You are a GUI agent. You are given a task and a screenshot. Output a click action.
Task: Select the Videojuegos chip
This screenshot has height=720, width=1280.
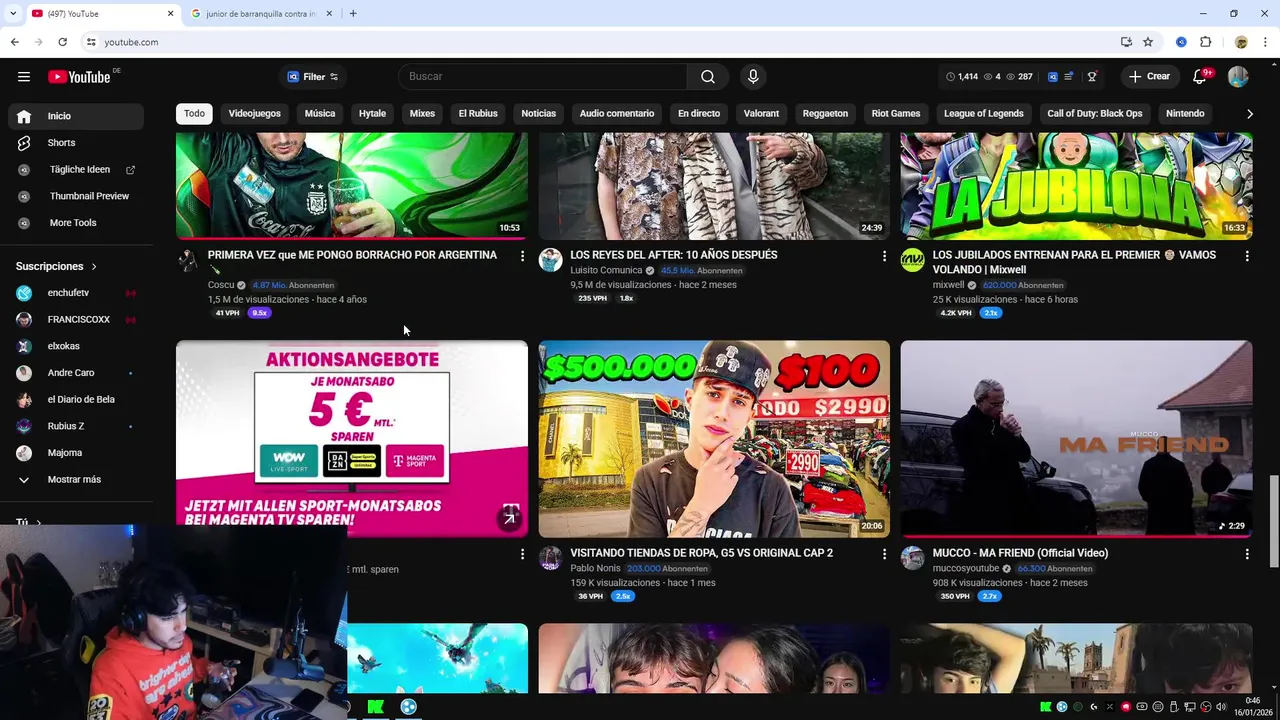tap(254, 114)
